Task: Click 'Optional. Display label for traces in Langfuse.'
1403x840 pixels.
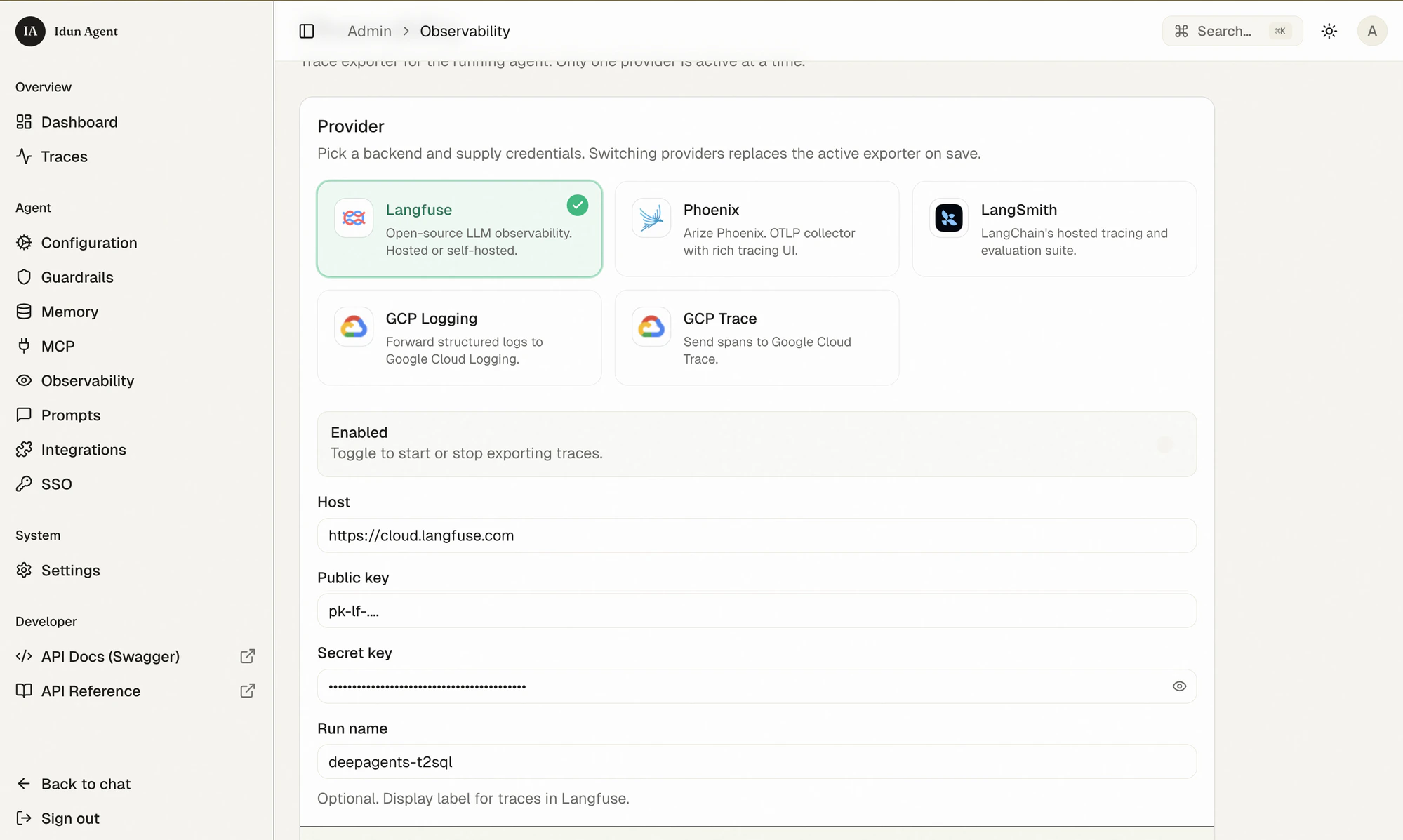Action: [473, 799]
